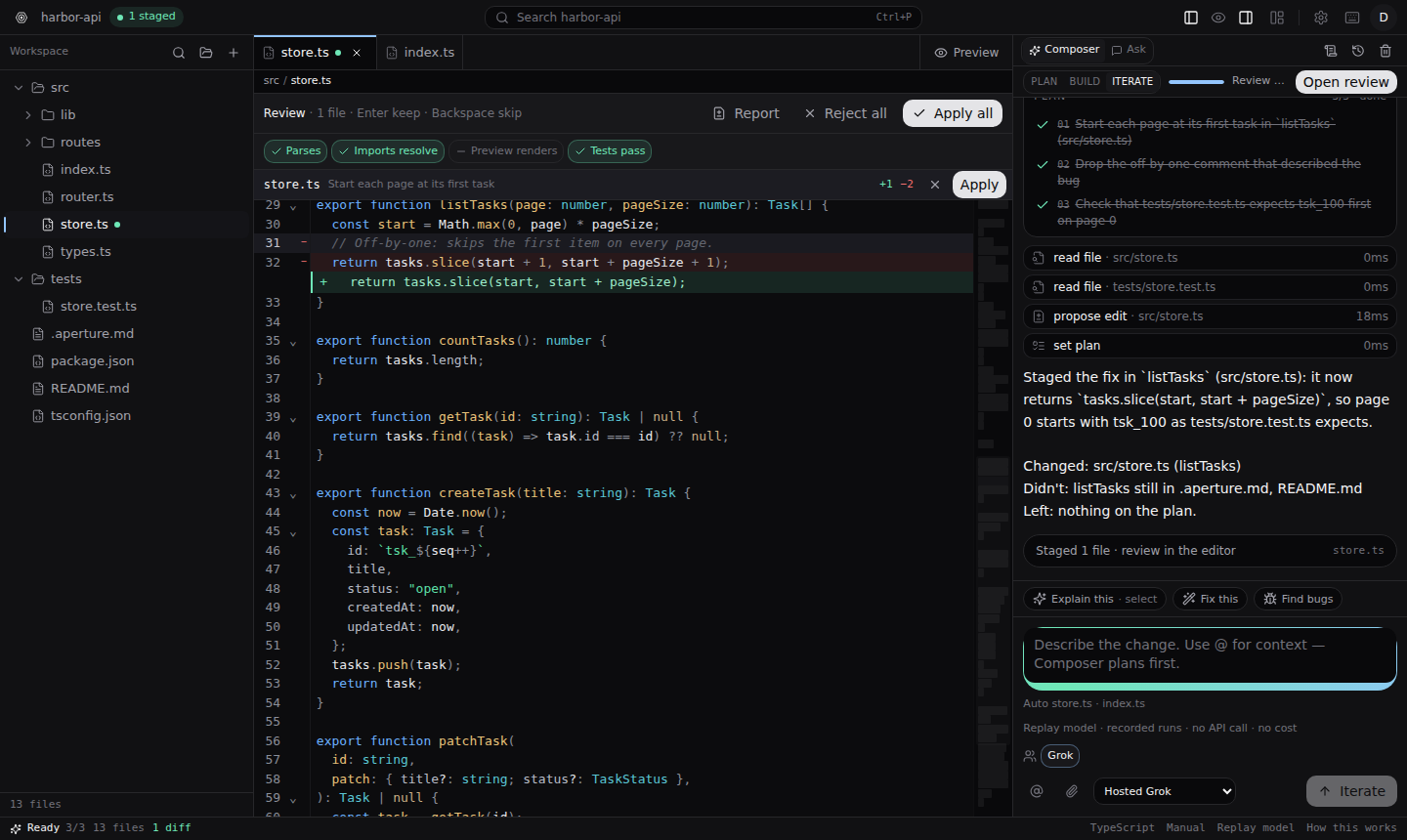Open Composer history clock icon
Image resolution: width=1407 pixels, height=840 pixels.
(1358, 51)
